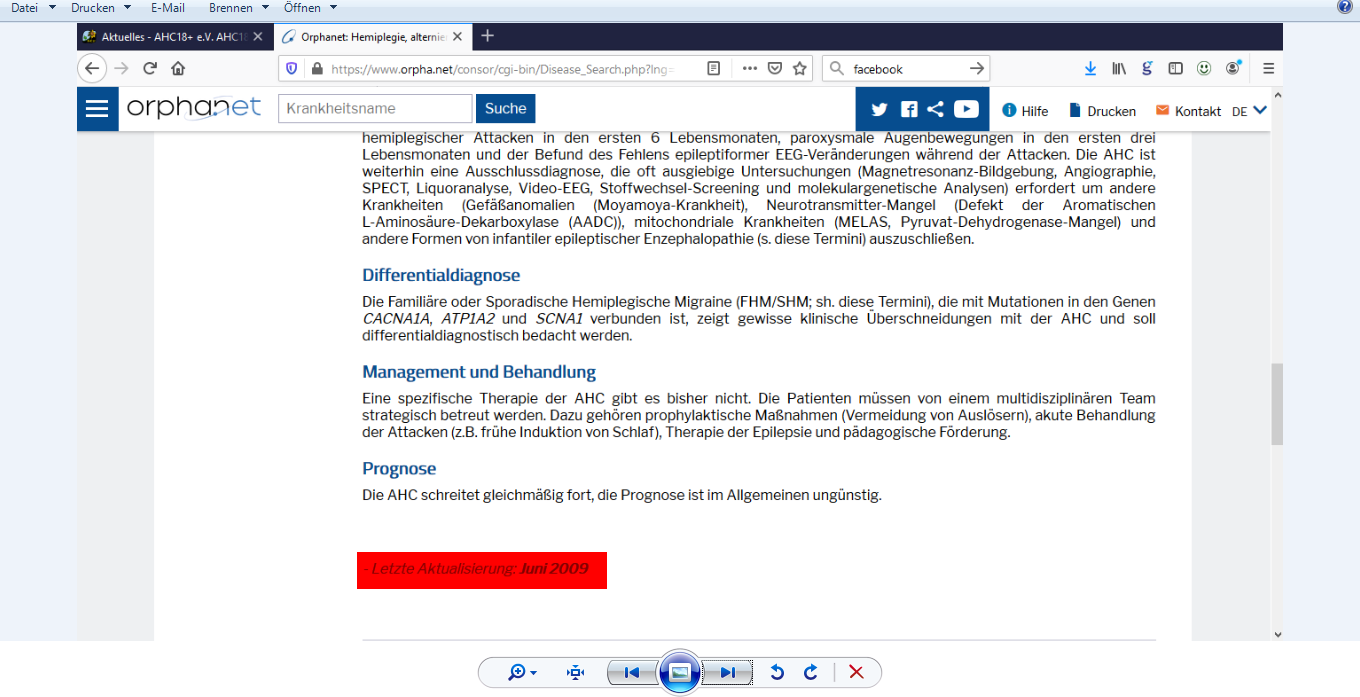
Task: Save the page to Pocket
Action: click(775, 69)
